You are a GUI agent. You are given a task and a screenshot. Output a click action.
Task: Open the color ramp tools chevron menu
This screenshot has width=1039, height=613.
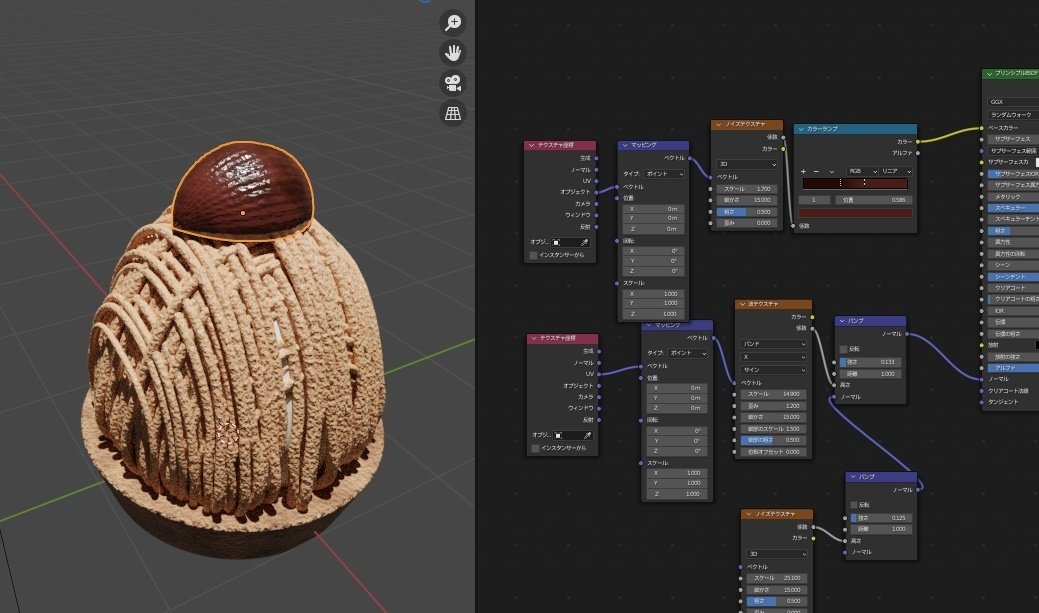[832, 172]
